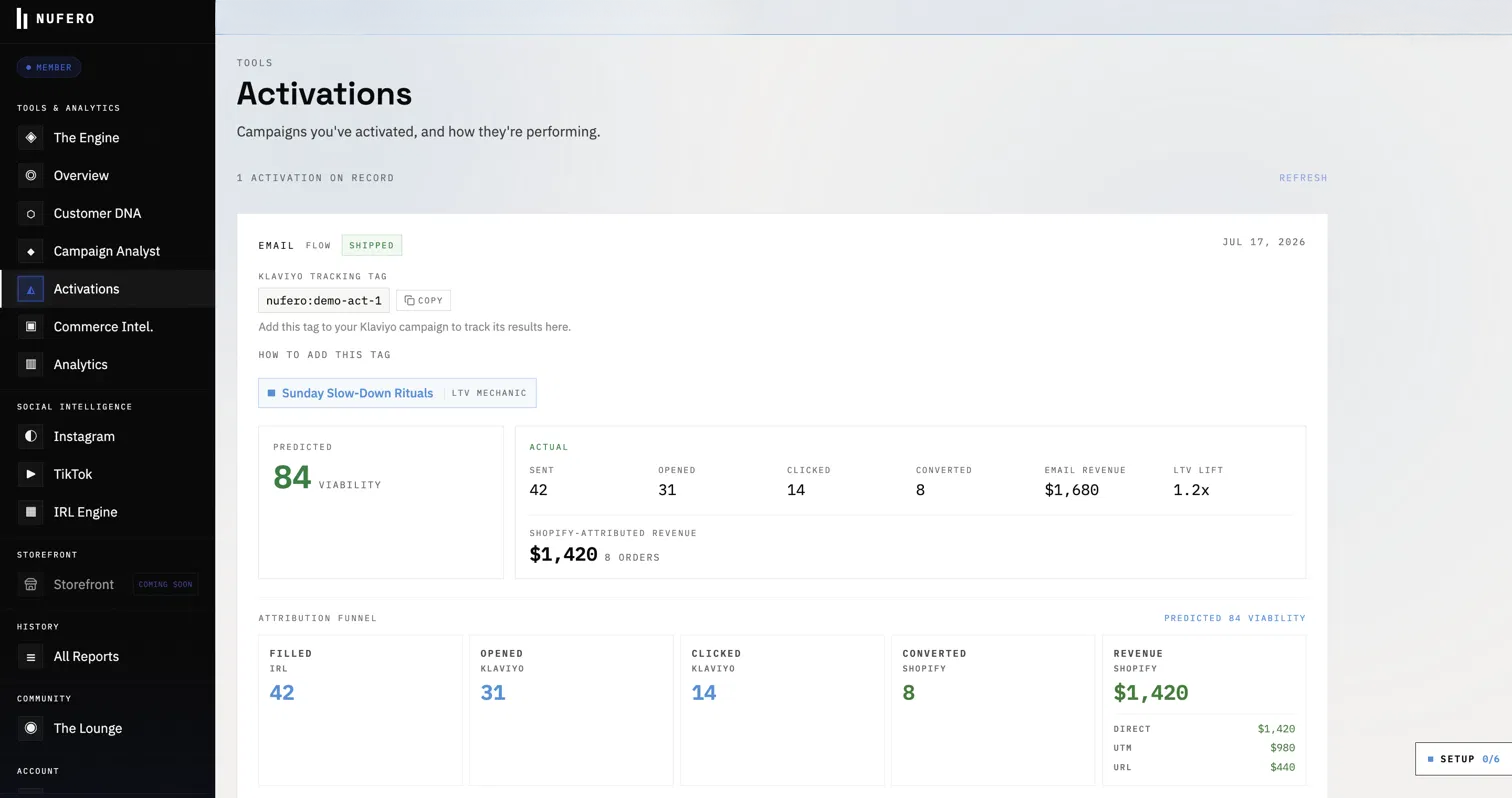Viewport: 1512px width, 798px height.
Task: Open the Campaign Analyst icon
Action: pos(31,251)
